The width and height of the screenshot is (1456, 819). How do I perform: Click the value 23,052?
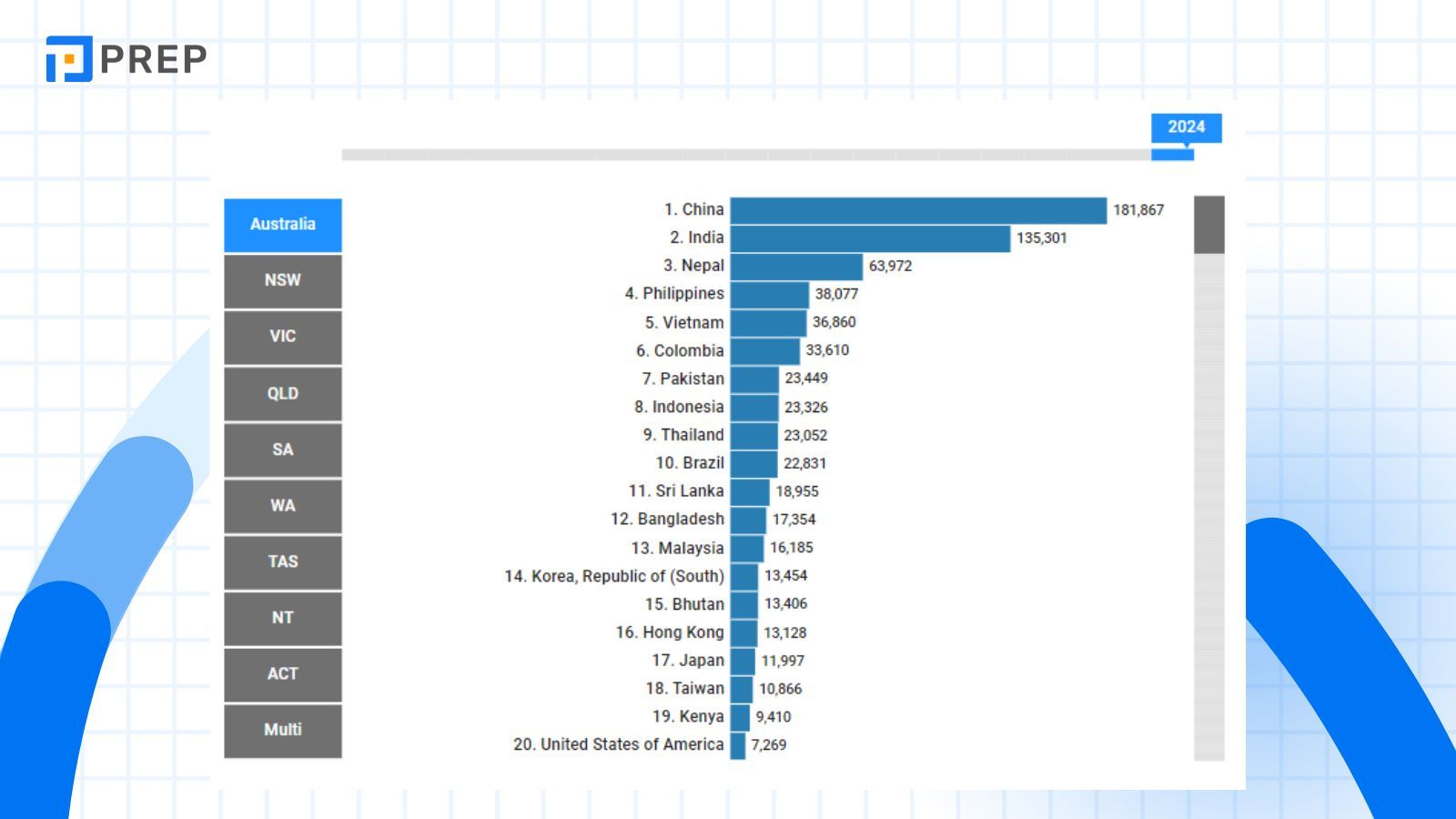click(x=805, y=436)
